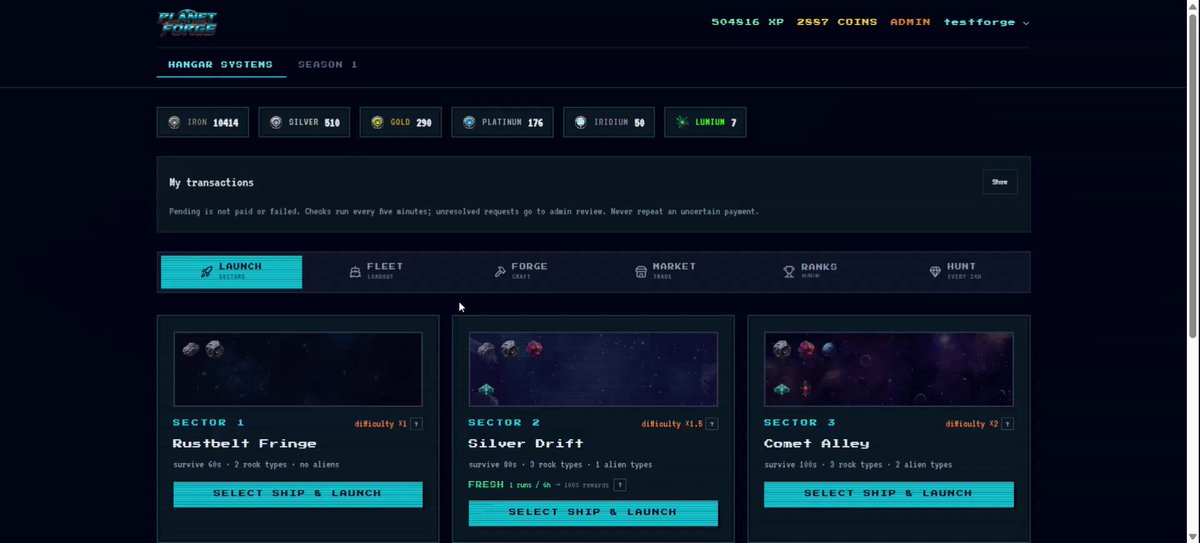Screen dimensions: 1200x543
Task: Click the green FRESH label
Action: pyautogui.click(x=486, y=485)
